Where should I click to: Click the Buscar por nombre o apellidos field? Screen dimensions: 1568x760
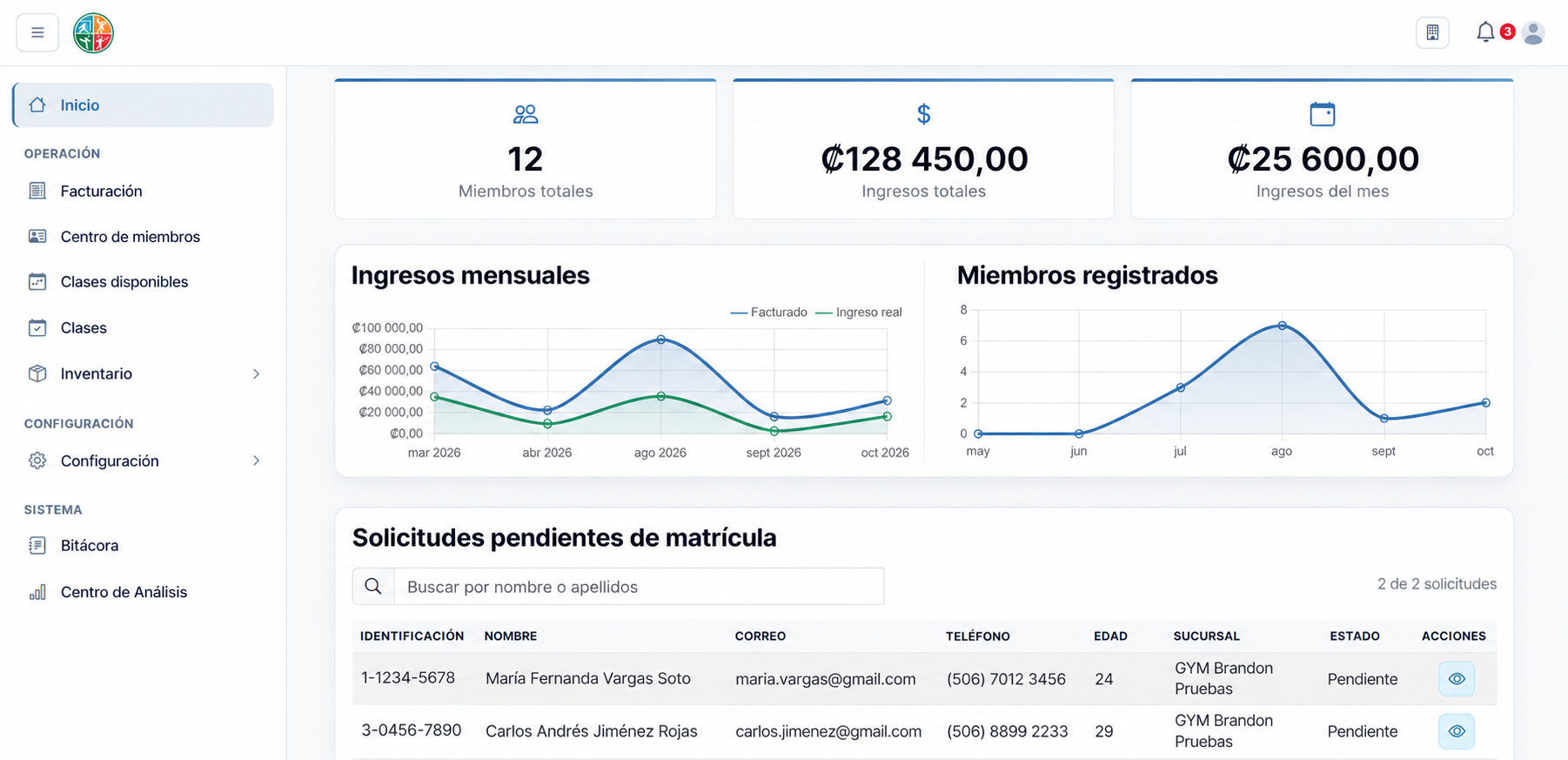point(640,587)
